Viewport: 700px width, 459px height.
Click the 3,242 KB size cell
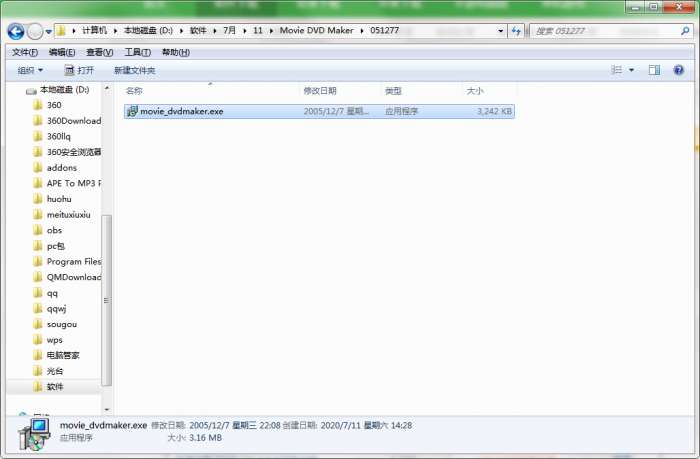point(494,111)
